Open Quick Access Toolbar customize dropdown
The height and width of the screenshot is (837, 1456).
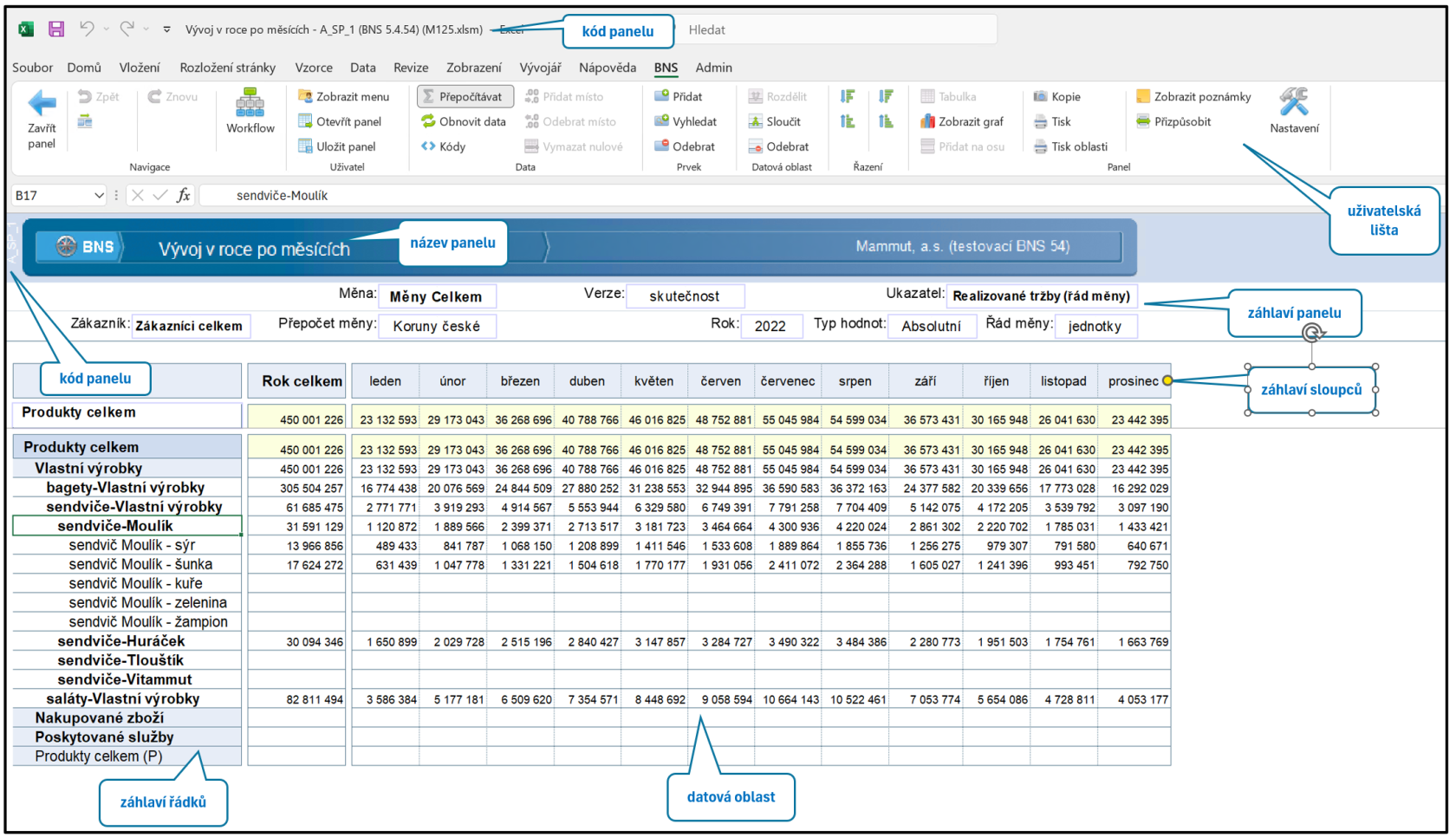click(166, 29)
